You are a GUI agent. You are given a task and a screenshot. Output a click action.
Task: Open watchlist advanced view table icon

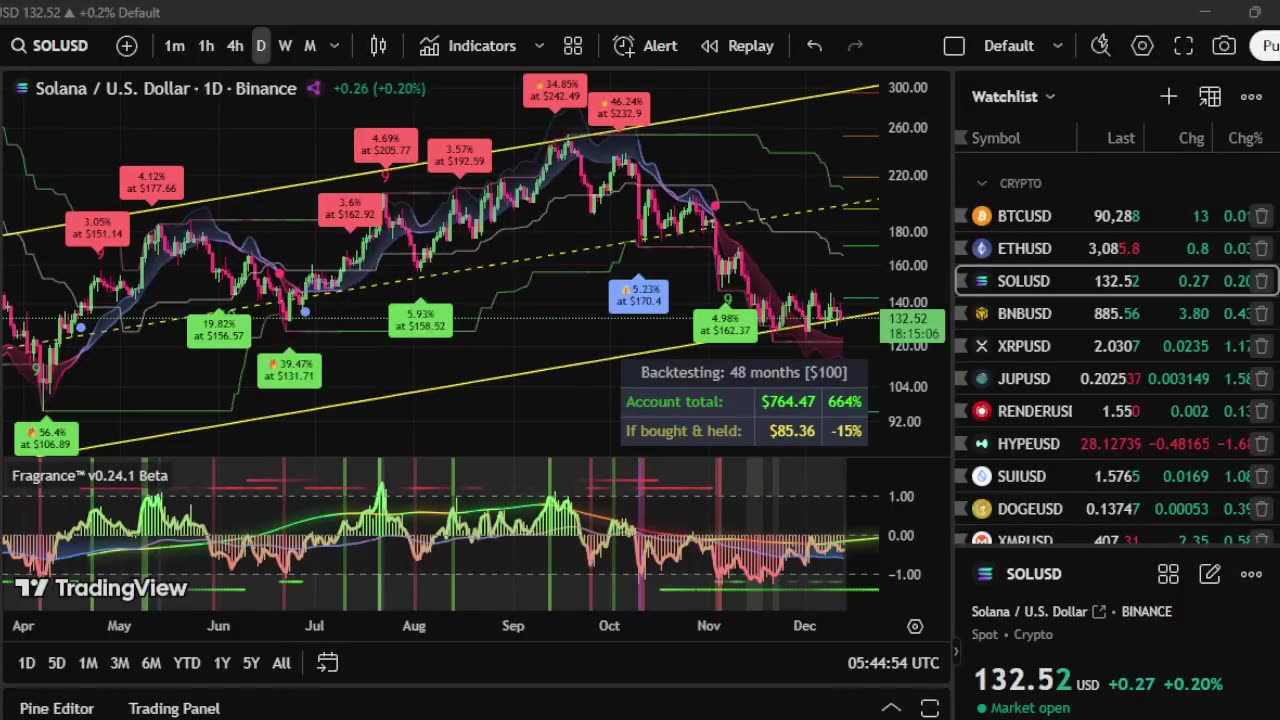point(1210,96)
